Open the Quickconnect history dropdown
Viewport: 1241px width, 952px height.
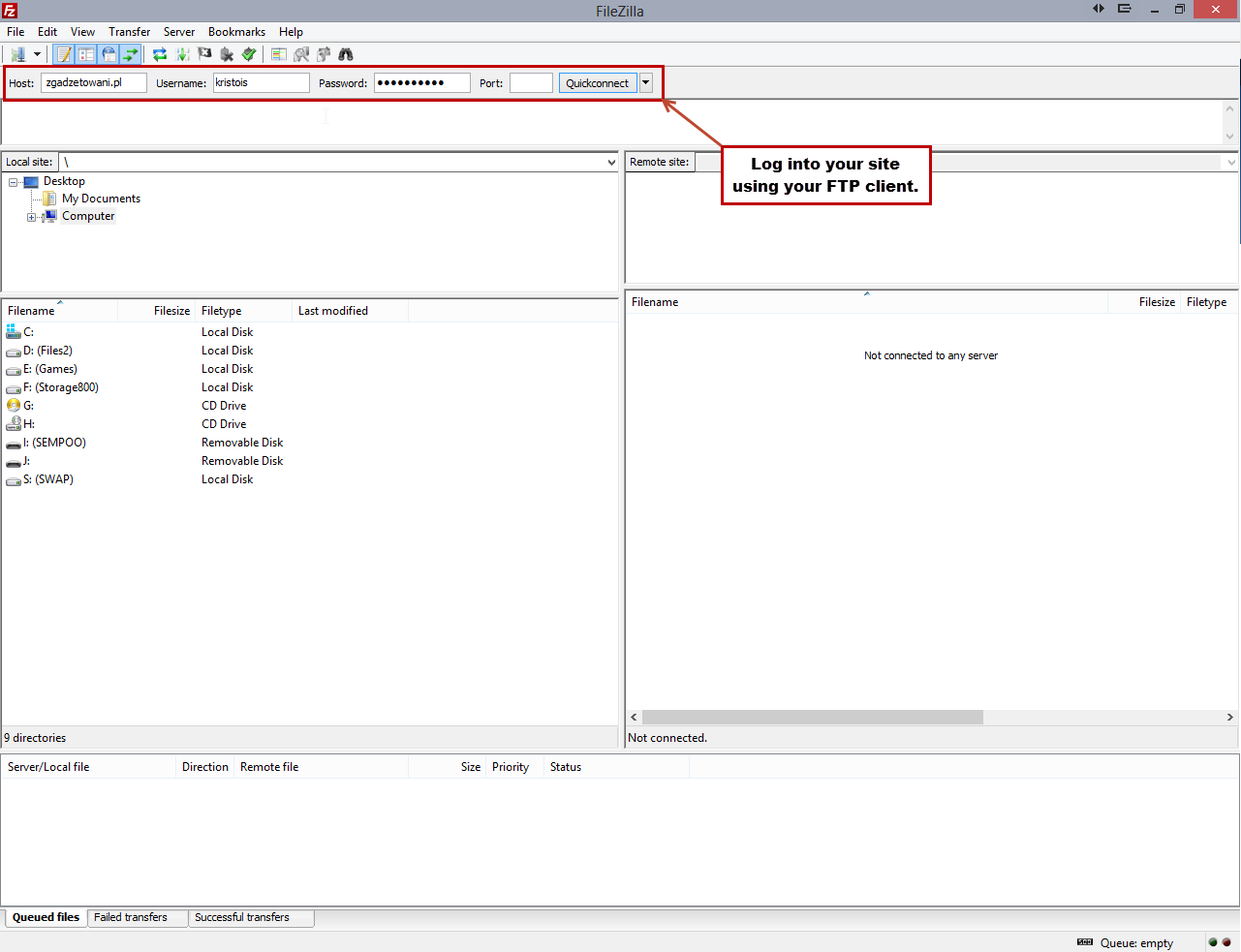point(646,83)
